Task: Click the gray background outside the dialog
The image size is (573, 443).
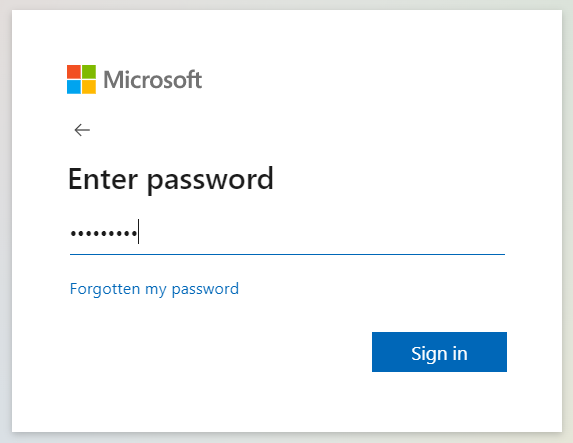Action: click(x=5, y=219)
